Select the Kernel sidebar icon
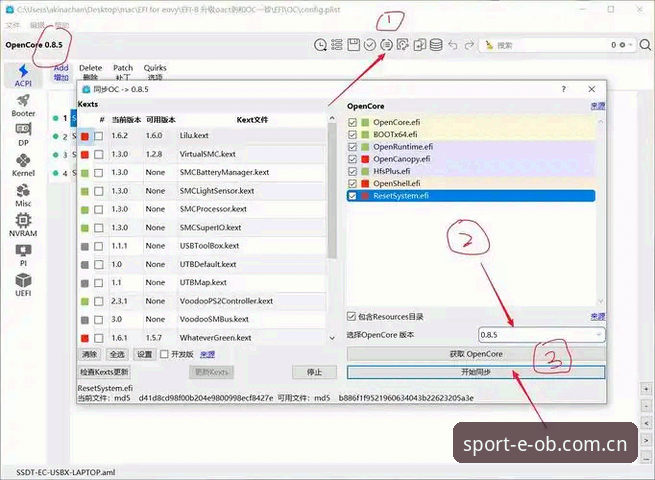This screenshot has height=480, width=655. point(23,165)
